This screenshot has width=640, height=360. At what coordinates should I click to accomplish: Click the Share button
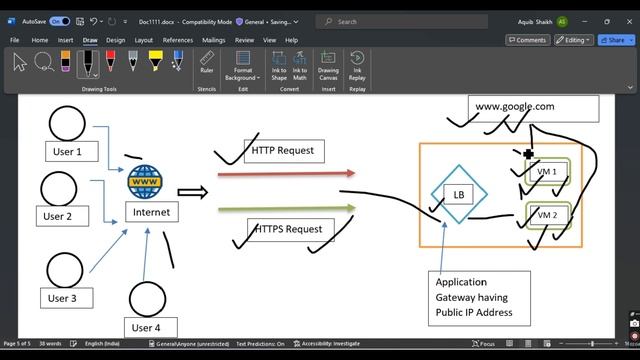point(613,40)
